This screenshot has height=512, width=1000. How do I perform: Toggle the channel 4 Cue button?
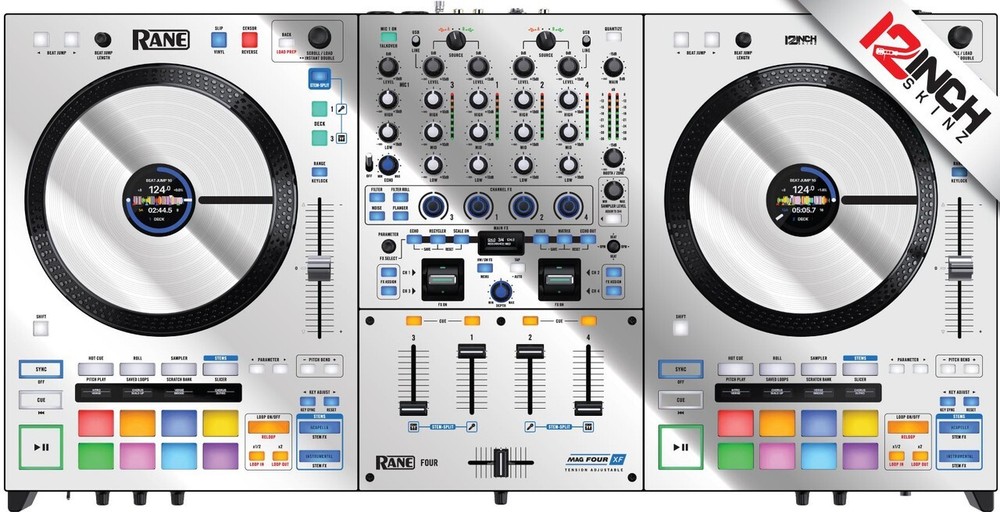(x=588, y=321)
